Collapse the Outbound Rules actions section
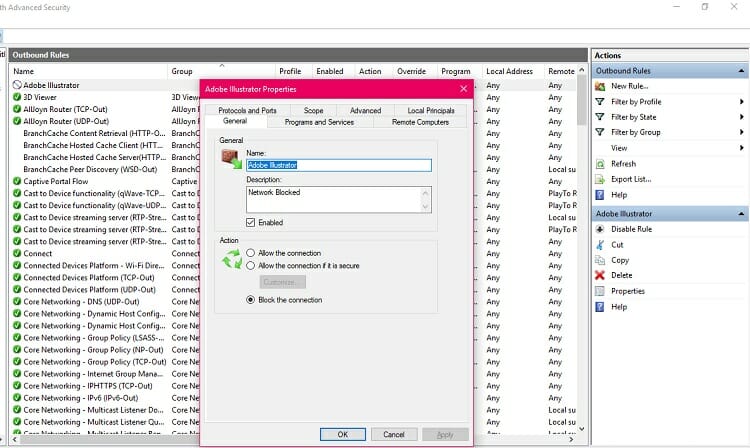The width and height of the screenshot is (750, 448). tap(741, 71)
